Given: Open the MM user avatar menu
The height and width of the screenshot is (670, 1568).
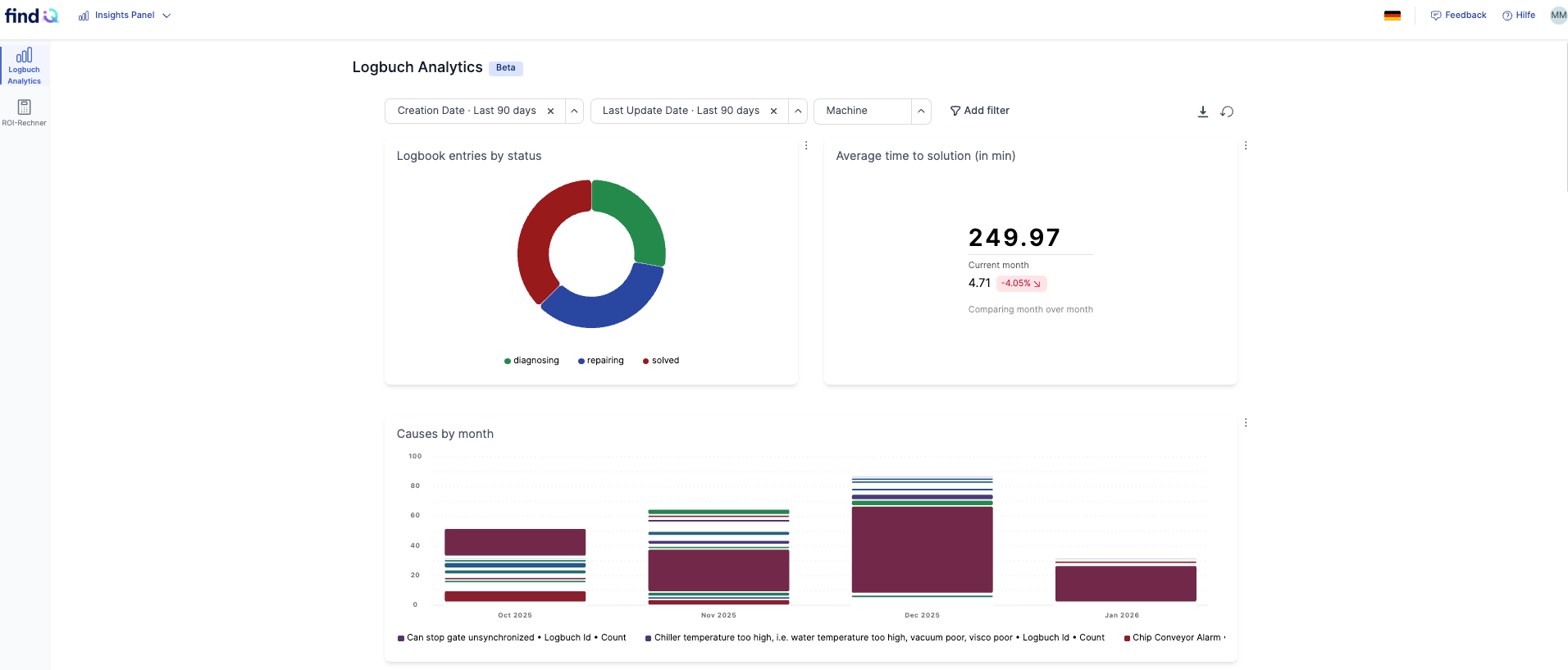Looking at the screenshot, I should [1558, 16].
